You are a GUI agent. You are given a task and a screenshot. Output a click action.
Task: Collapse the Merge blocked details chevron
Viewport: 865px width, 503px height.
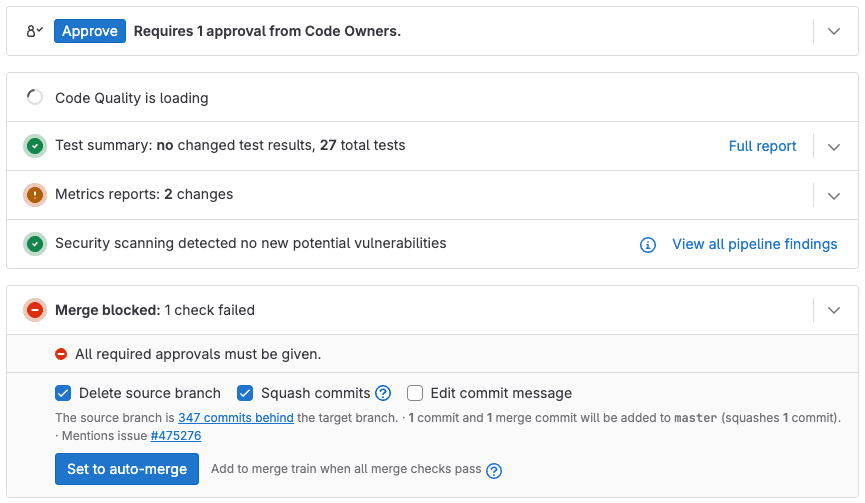click(x=834, y=311)
